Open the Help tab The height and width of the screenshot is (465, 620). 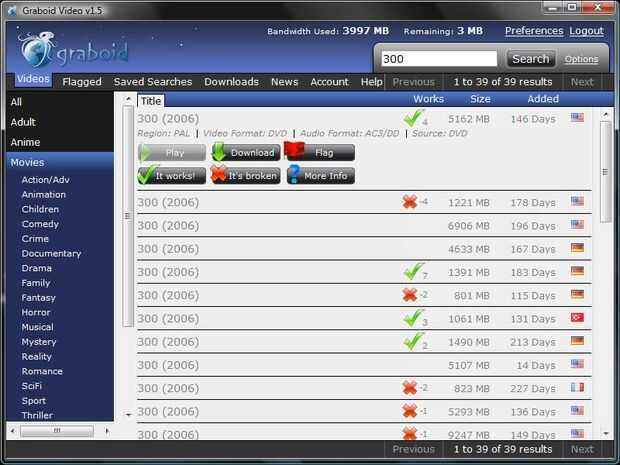click(x=371, y=82)
